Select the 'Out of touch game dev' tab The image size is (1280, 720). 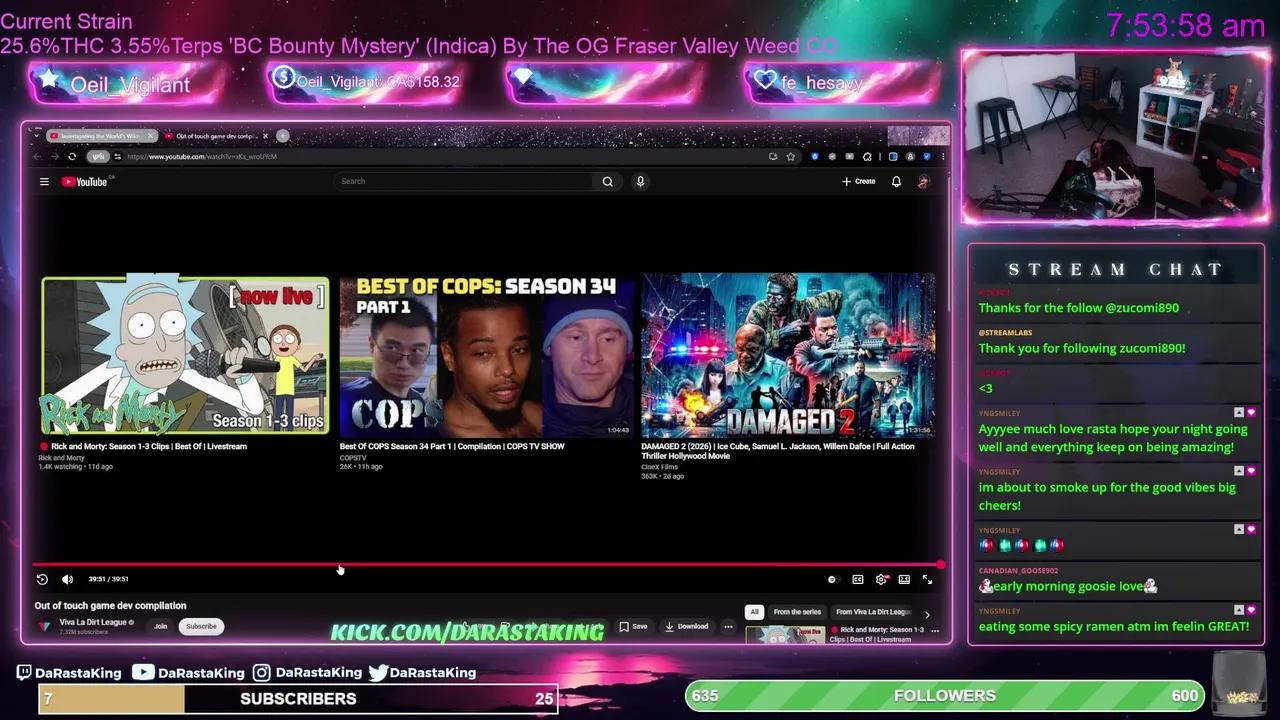tap(215, 135)
